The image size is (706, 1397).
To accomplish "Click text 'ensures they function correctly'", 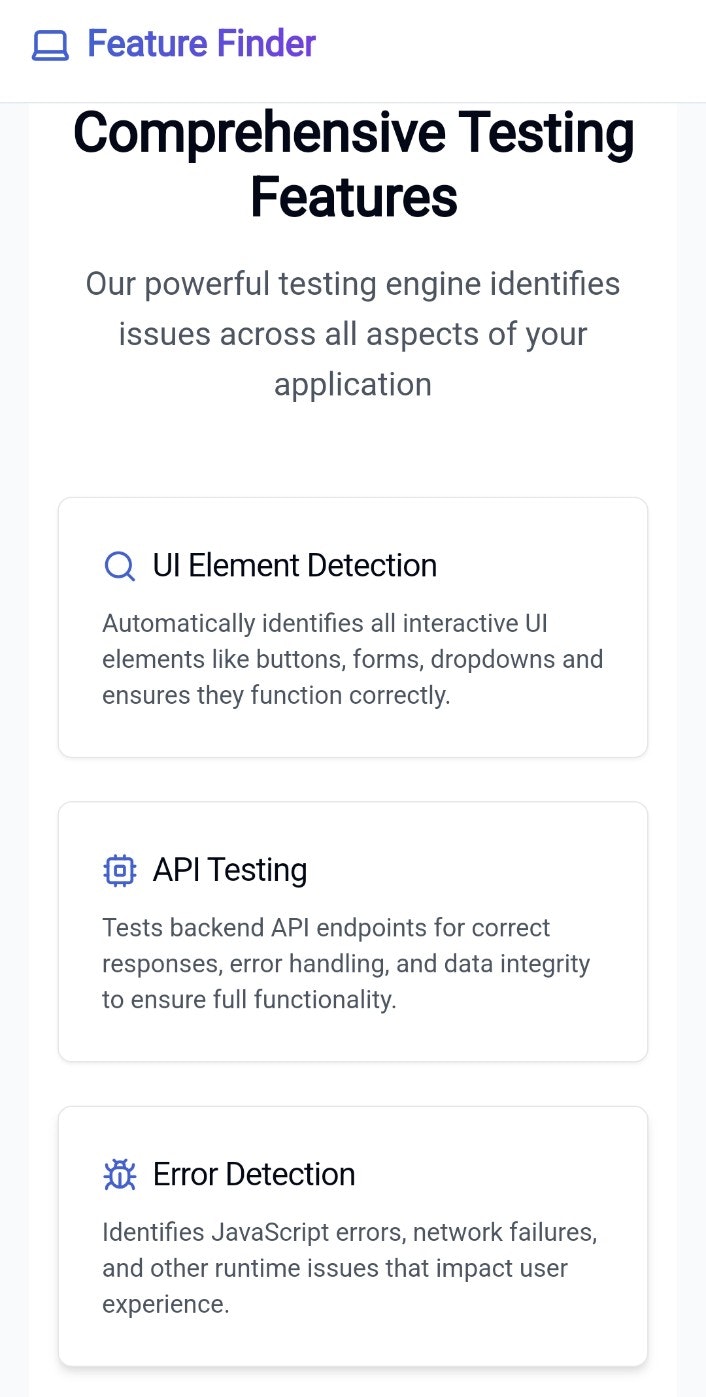I will point(276,695).
